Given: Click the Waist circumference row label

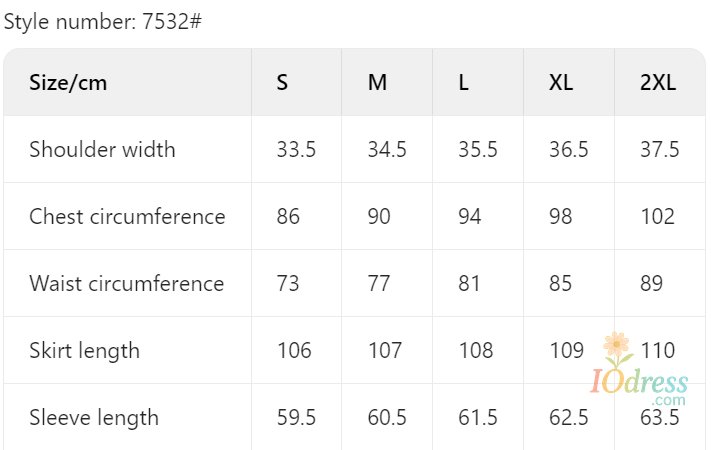Looking at the screenshot, I should click(x=126, y=284).
